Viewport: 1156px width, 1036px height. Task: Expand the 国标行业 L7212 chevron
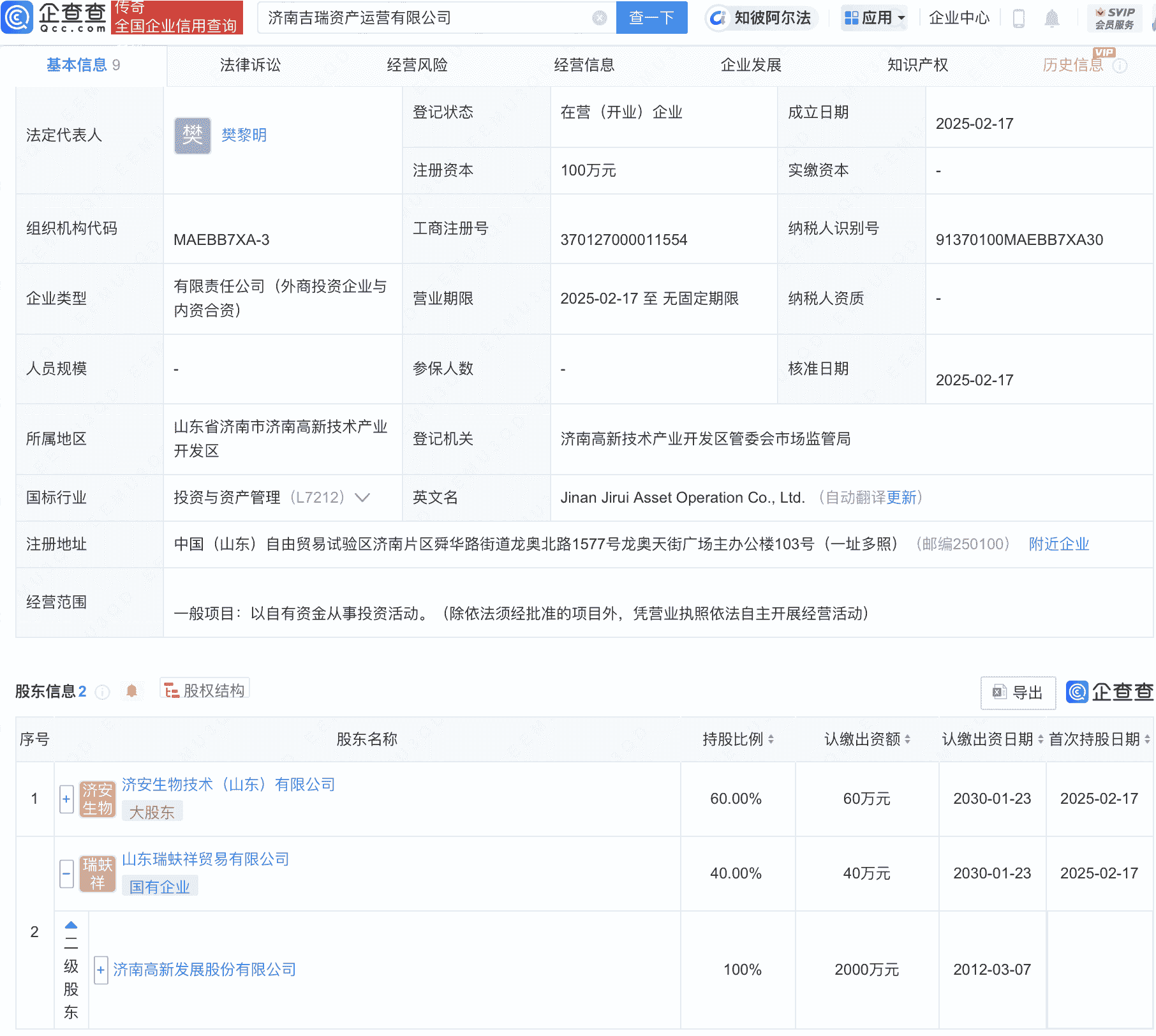(362, 498)
